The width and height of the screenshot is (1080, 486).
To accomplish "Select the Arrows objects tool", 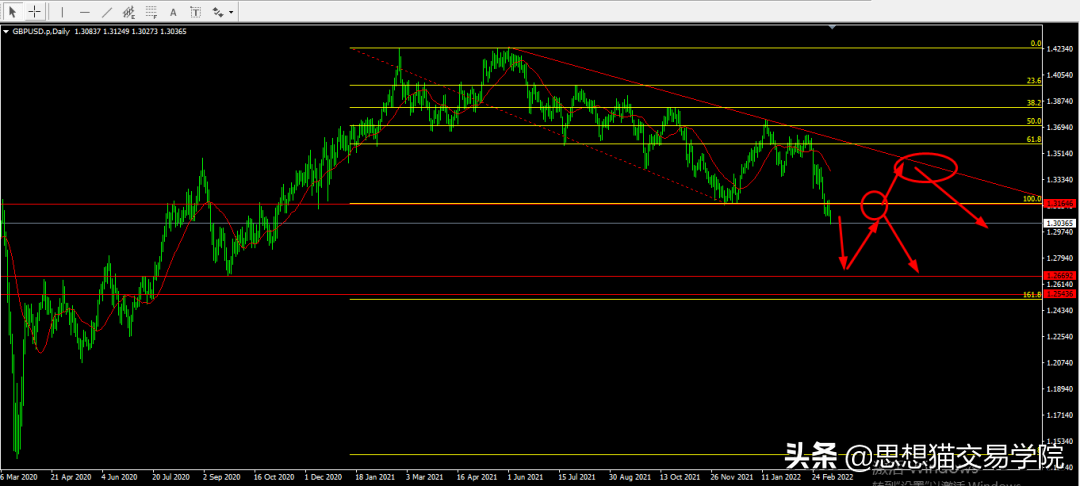I will point(218,11).
